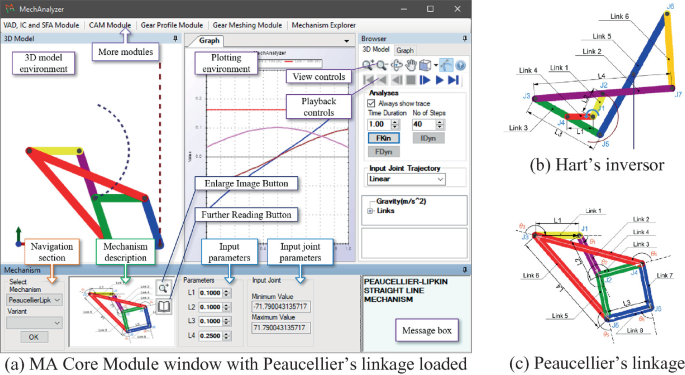The image size is (685, 375).
Task: Open the Gear Meshing Module menu
Action: pos(247,25)
